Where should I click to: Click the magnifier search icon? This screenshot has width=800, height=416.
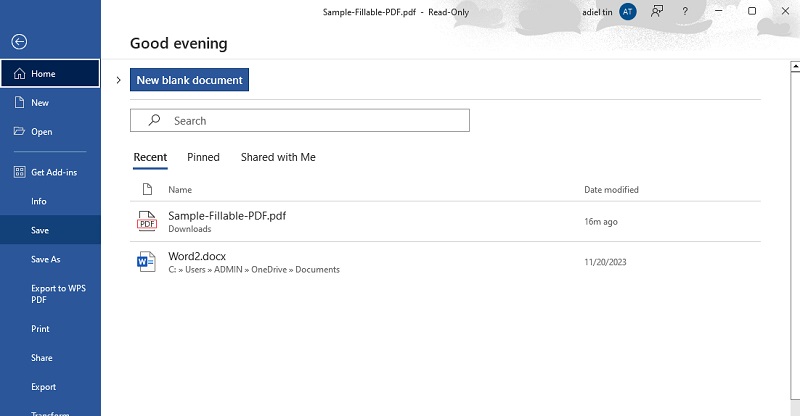point(154,120)
